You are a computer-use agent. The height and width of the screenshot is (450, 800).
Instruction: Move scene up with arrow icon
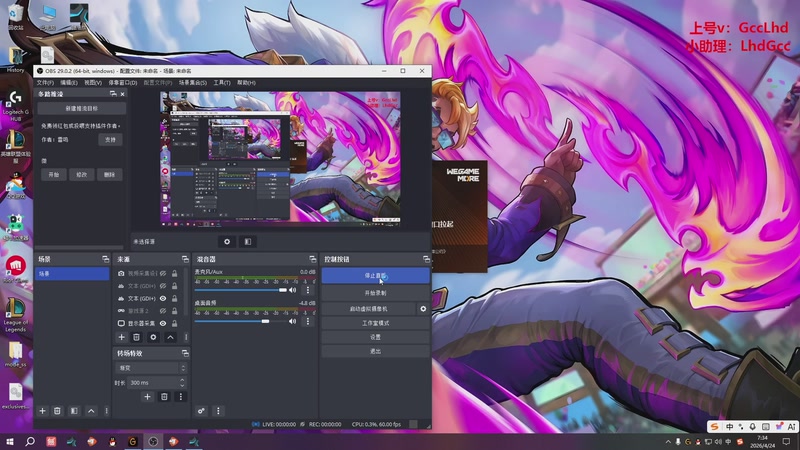click(x=91, y=411)
